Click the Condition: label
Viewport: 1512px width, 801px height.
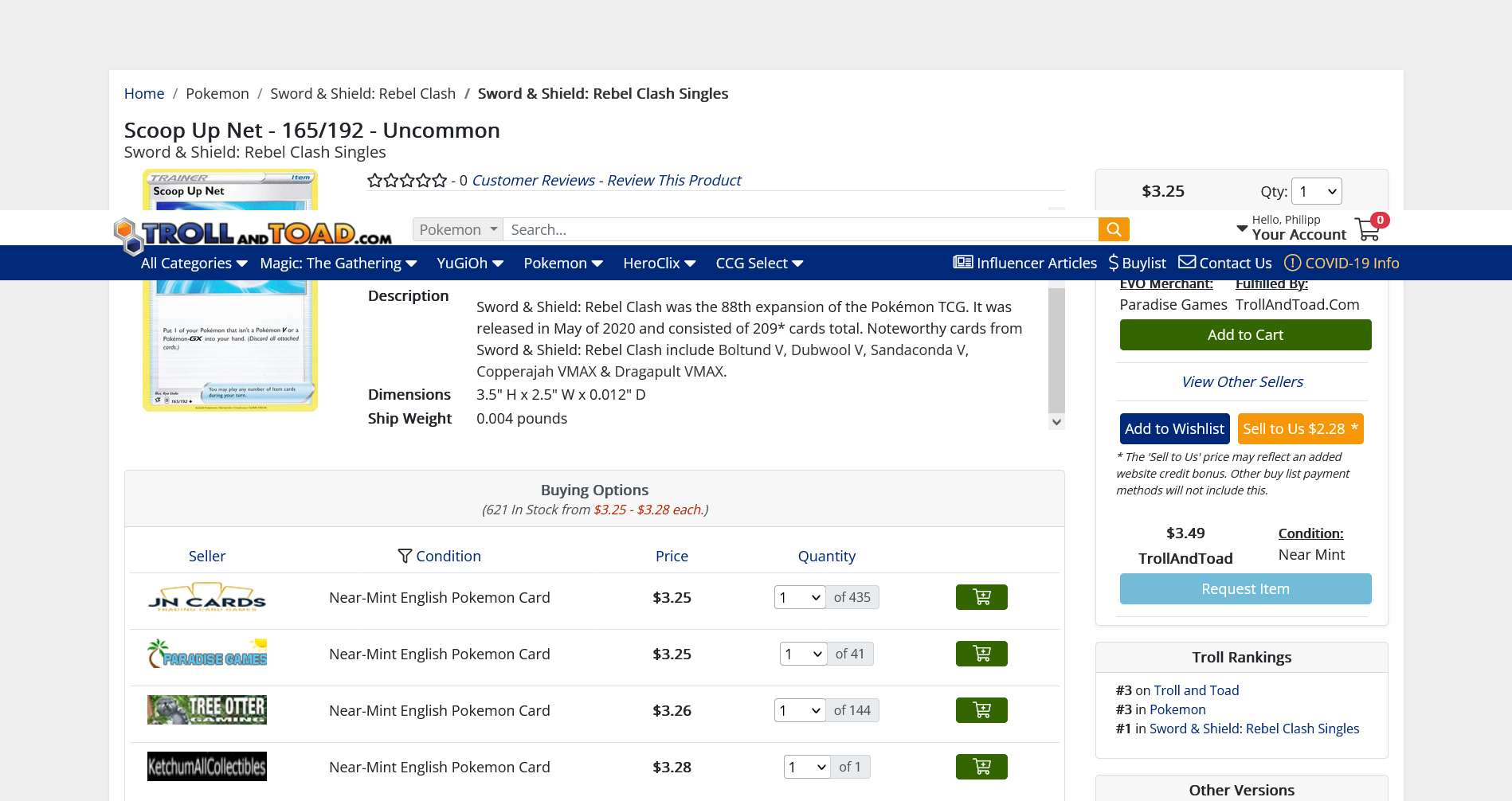click(1310, 533)
